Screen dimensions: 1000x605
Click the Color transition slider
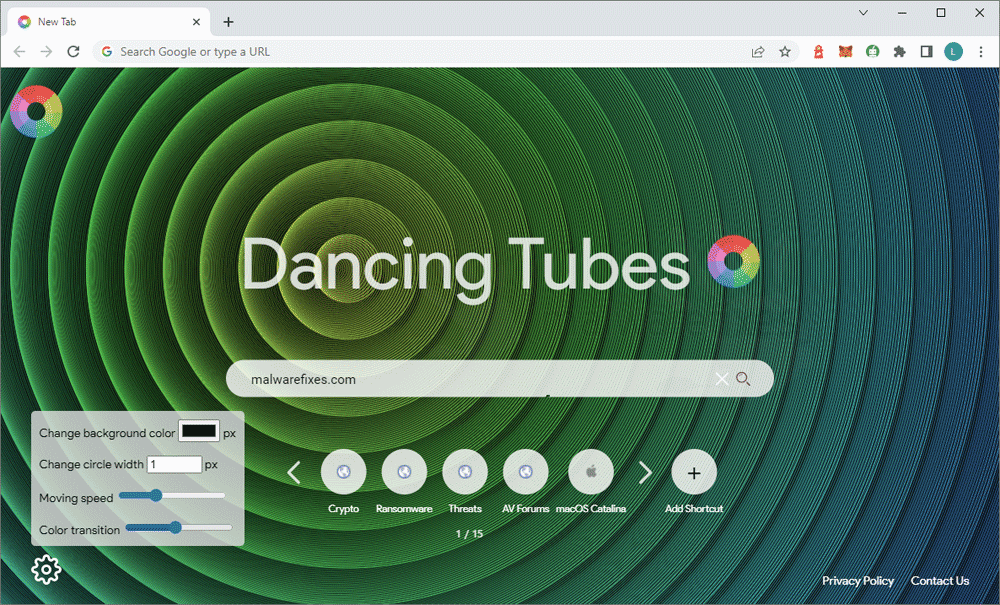[x=179, y=527]
